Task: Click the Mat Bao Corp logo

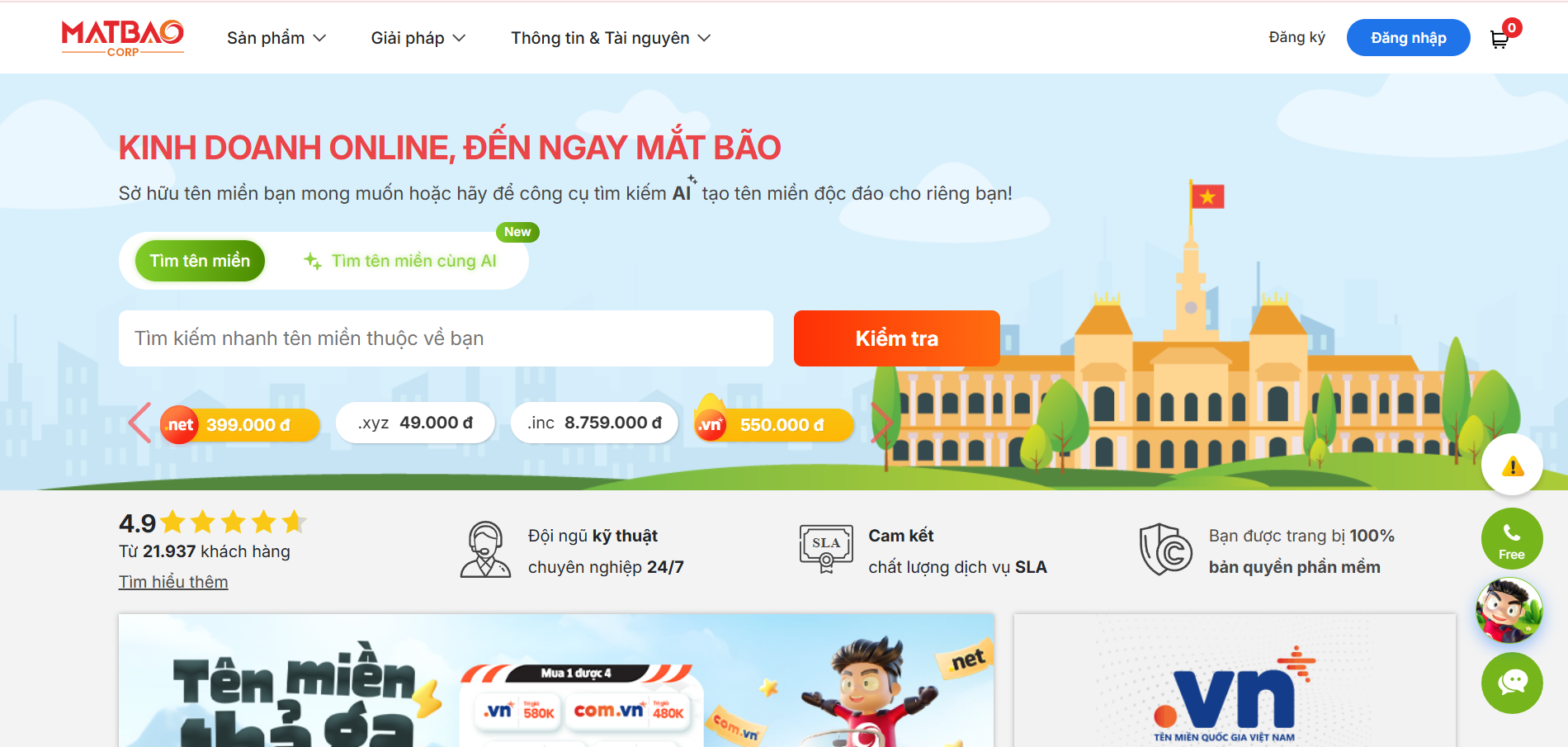Action: pyautogui.click(x=122, y=37)
